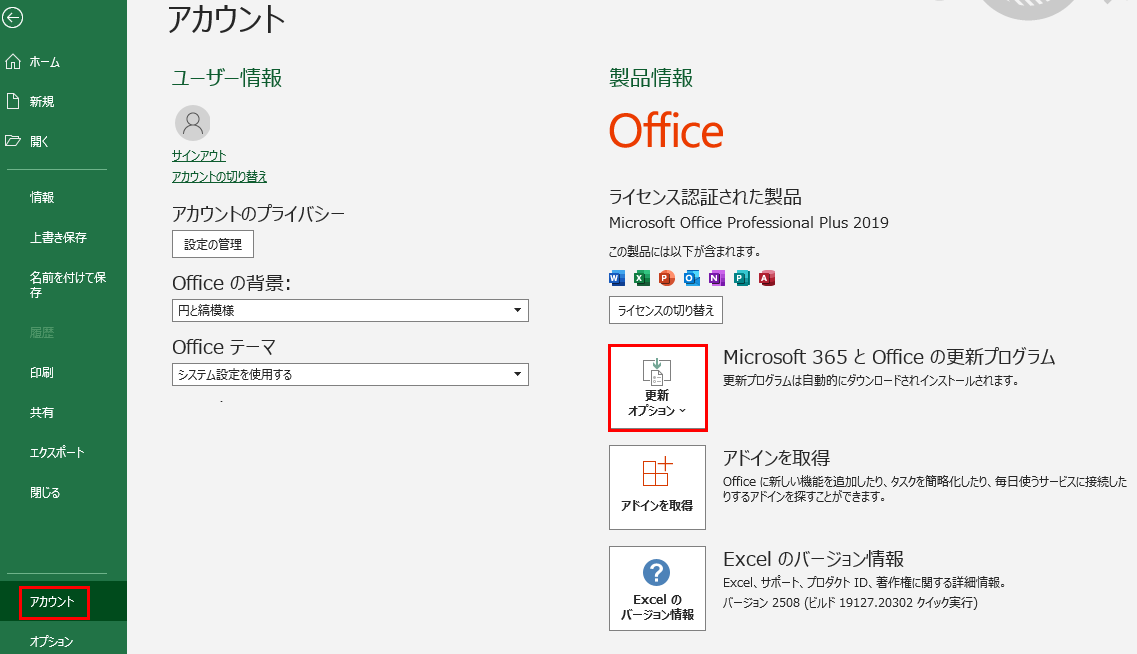Click the Publisher product icon
The height and width of the screenshot is (654, 1137).
742,278
